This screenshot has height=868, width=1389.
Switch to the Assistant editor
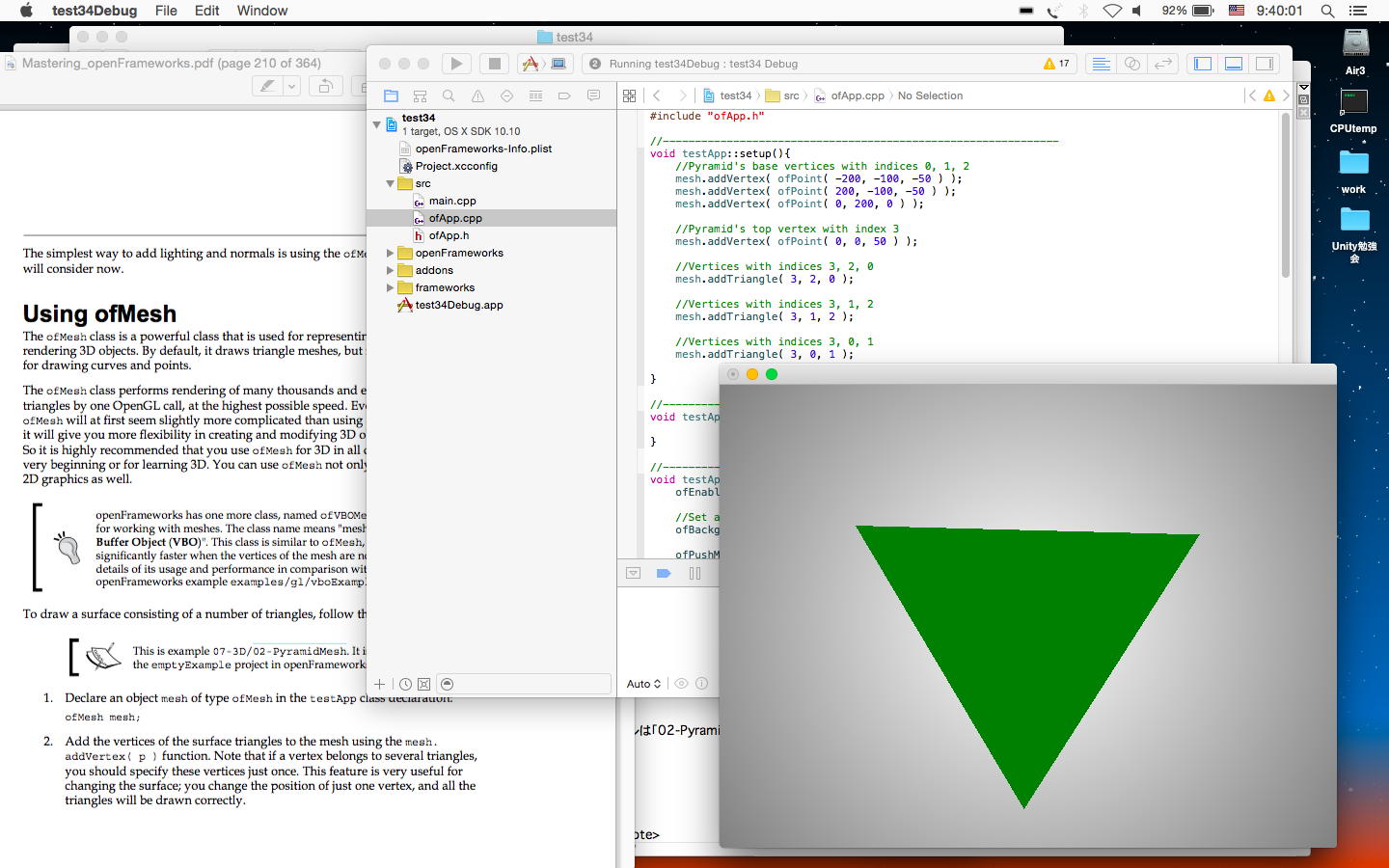(x=1132, y=64)
